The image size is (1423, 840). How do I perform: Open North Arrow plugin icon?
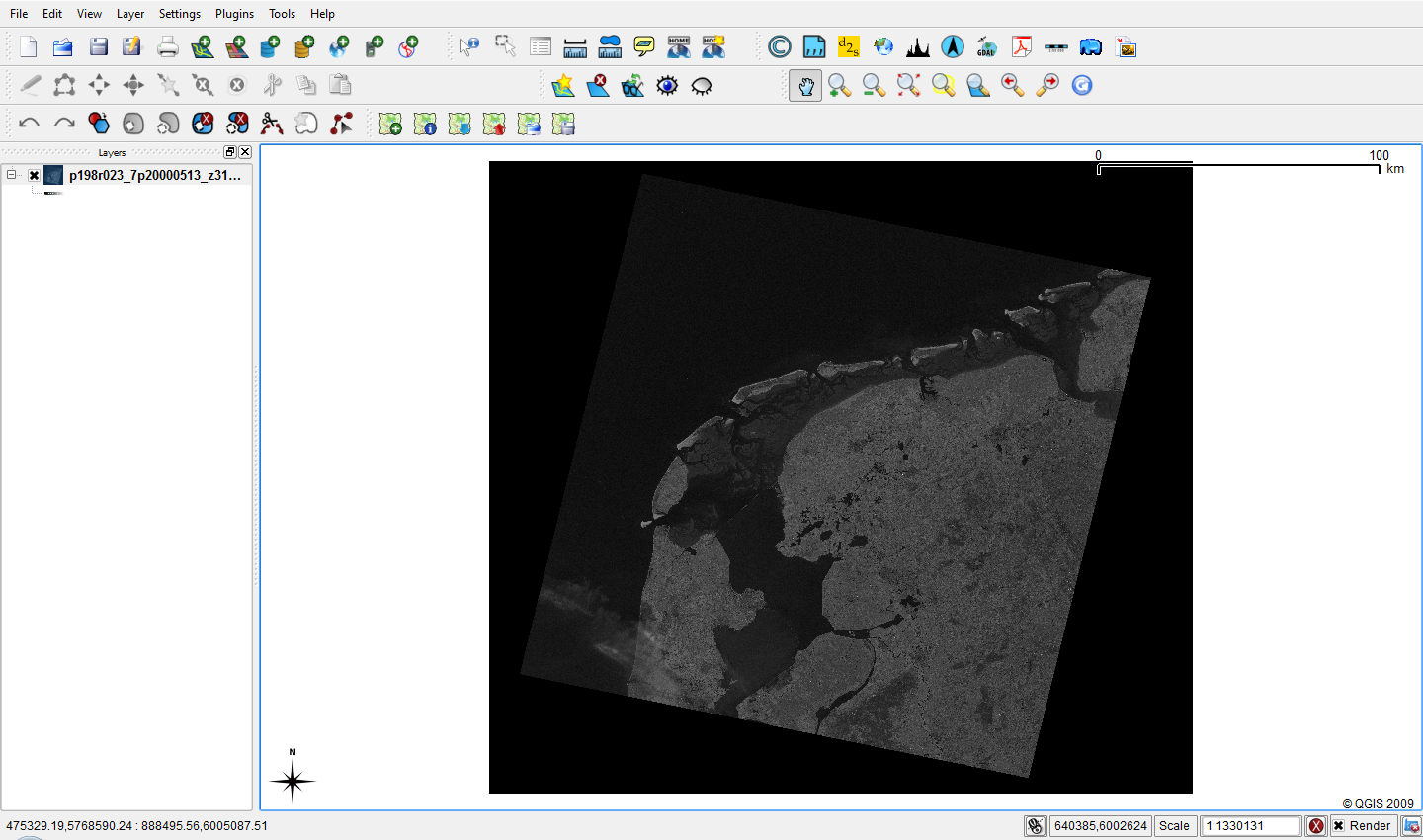[953, 46]
